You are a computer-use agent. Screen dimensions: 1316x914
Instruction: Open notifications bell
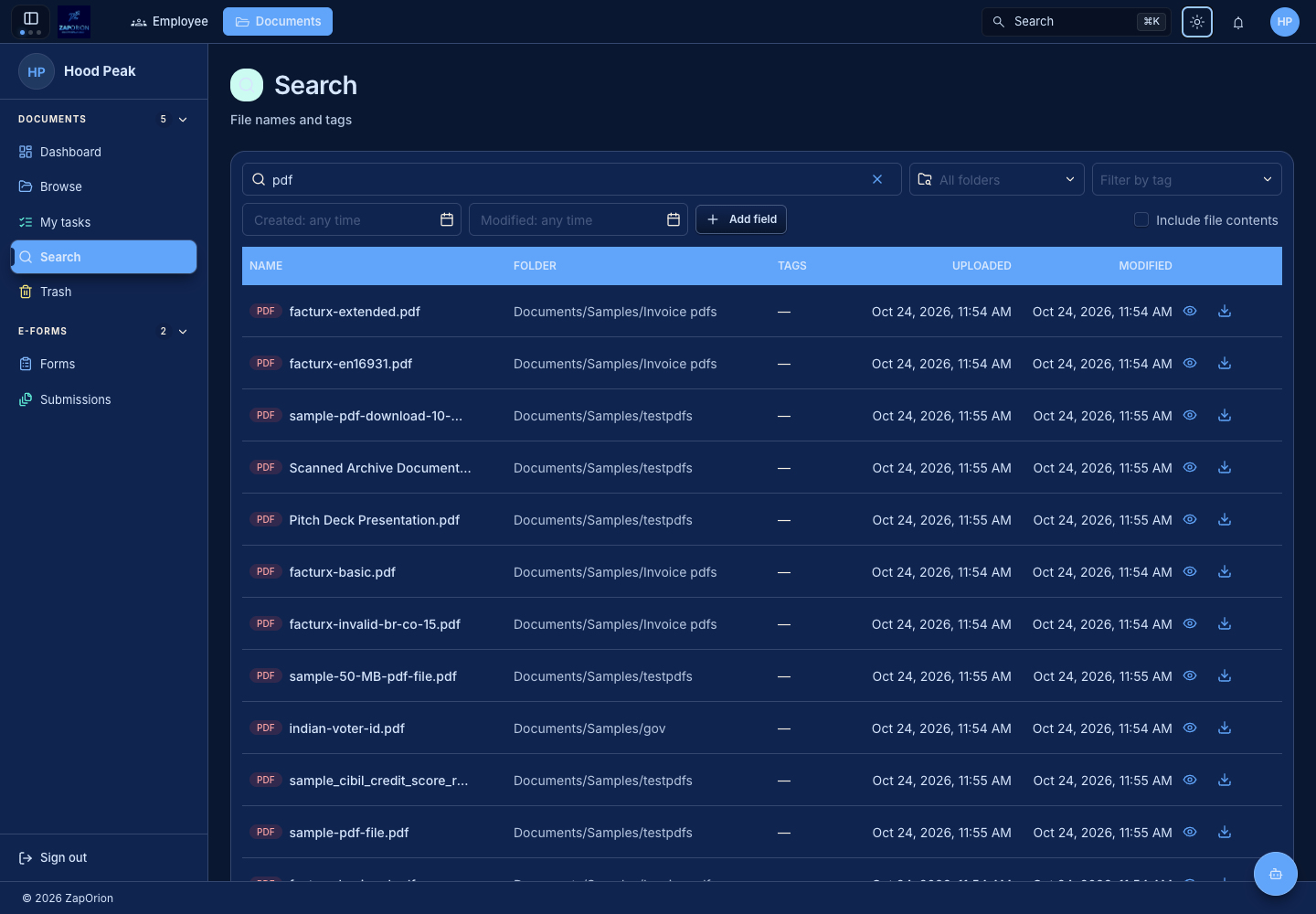point(1238,22)
